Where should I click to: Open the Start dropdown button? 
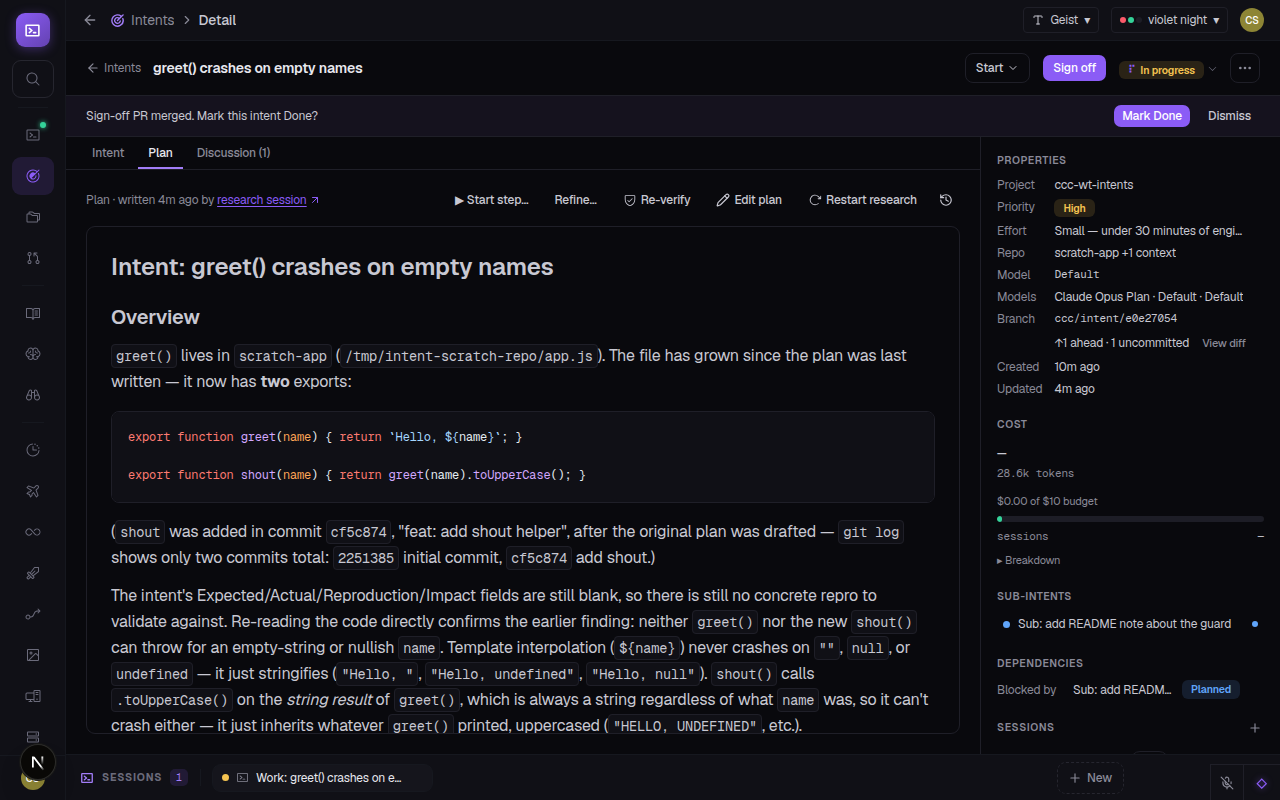(x=997, y=68)
